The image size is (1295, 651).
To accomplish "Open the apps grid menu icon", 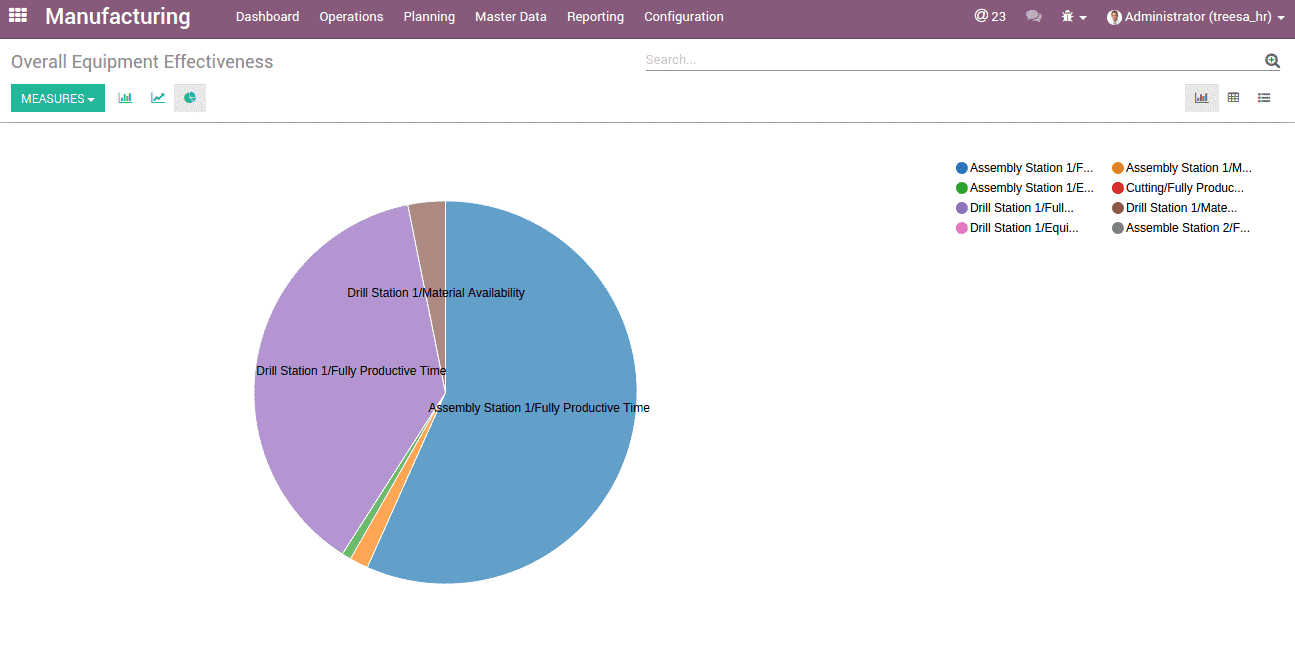I will [x=18, y=16].
